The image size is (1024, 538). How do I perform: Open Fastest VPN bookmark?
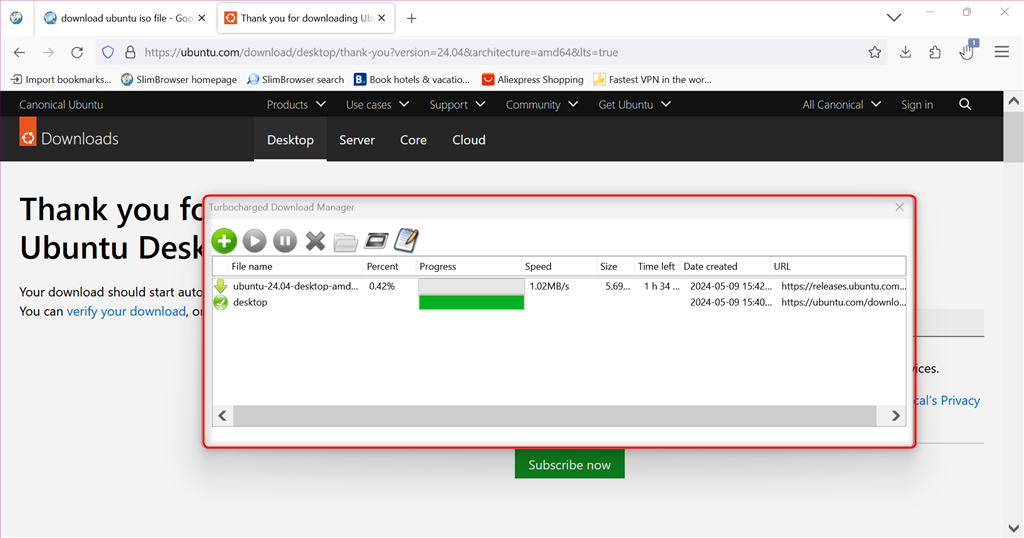click(x=652, y=80)
